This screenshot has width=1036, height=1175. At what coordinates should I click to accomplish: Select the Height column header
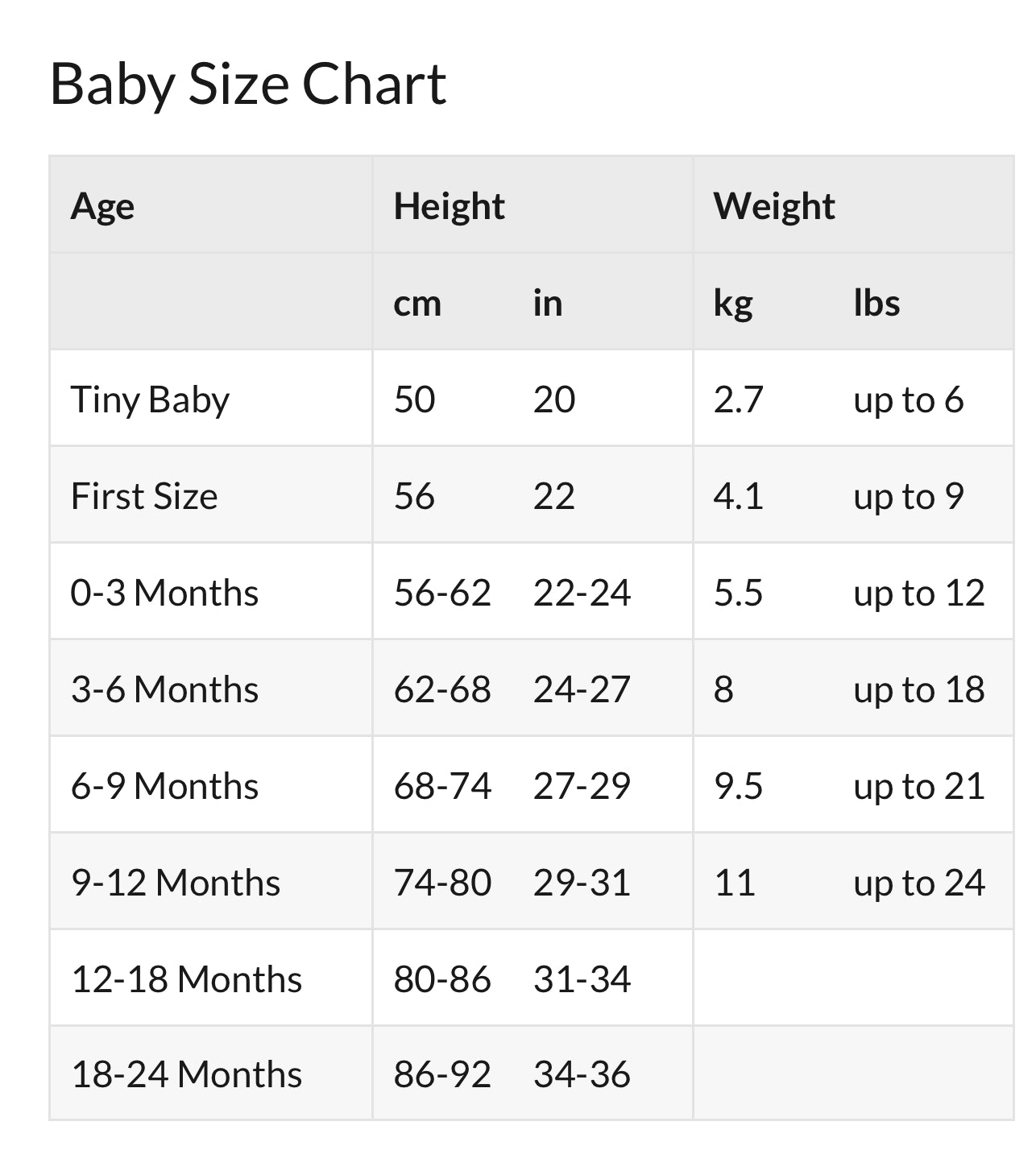click(449, 206)
